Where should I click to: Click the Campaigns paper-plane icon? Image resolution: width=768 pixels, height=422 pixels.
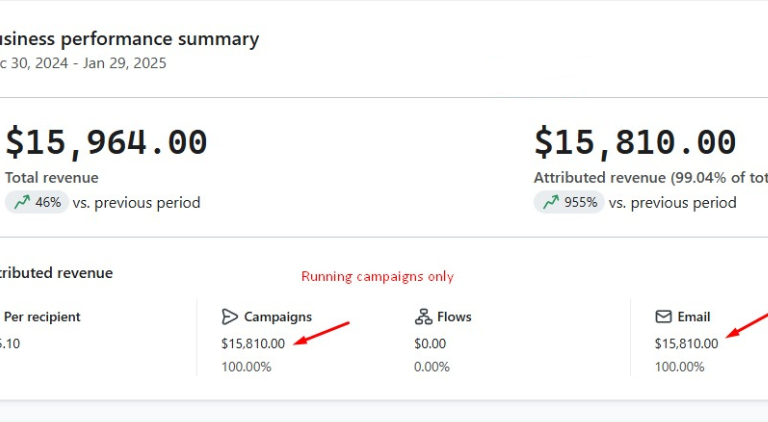(x=230, y=317)
